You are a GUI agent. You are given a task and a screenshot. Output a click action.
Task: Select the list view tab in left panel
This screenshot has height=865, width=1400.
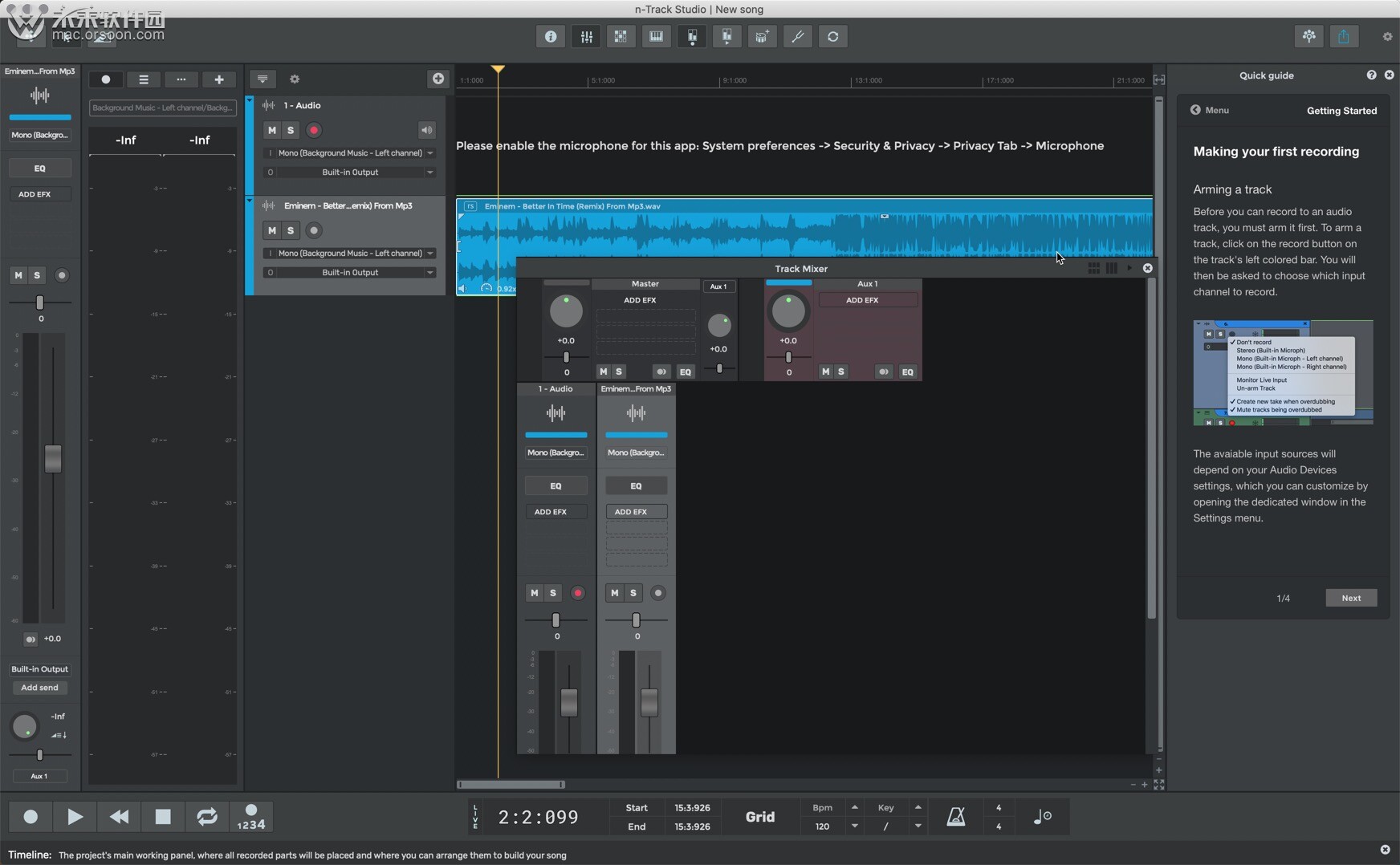pyautogui.click(x=144, y=79)
